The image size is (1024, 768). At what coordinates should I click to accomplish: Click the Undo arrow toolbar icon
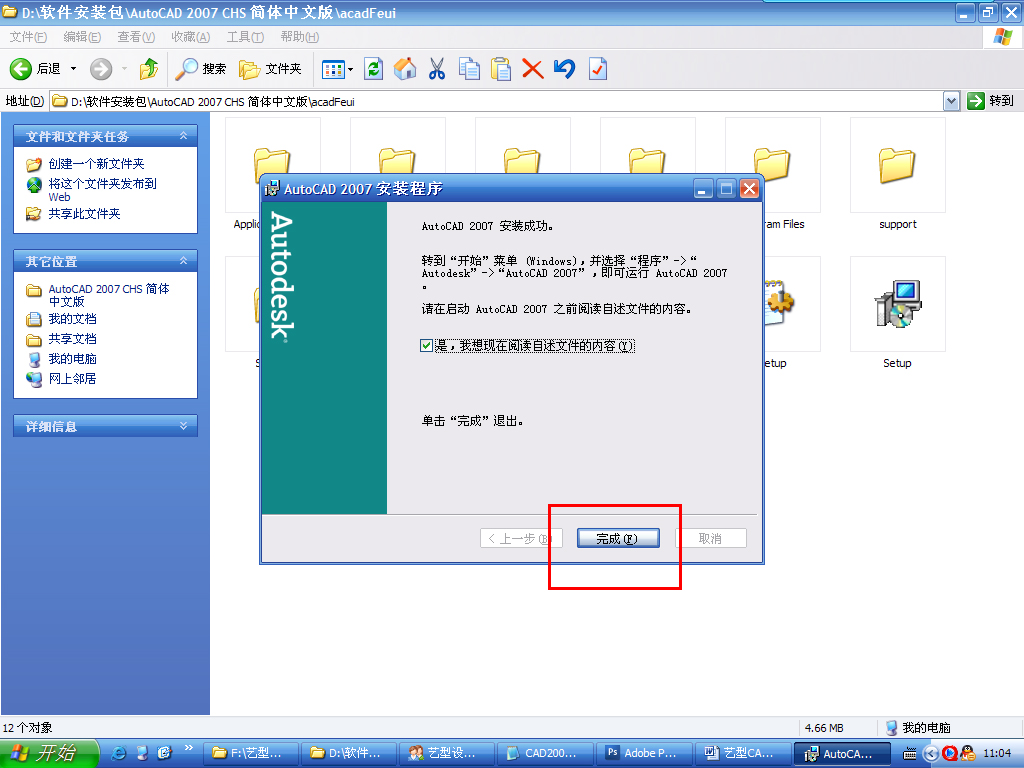(x=564, y=69)
